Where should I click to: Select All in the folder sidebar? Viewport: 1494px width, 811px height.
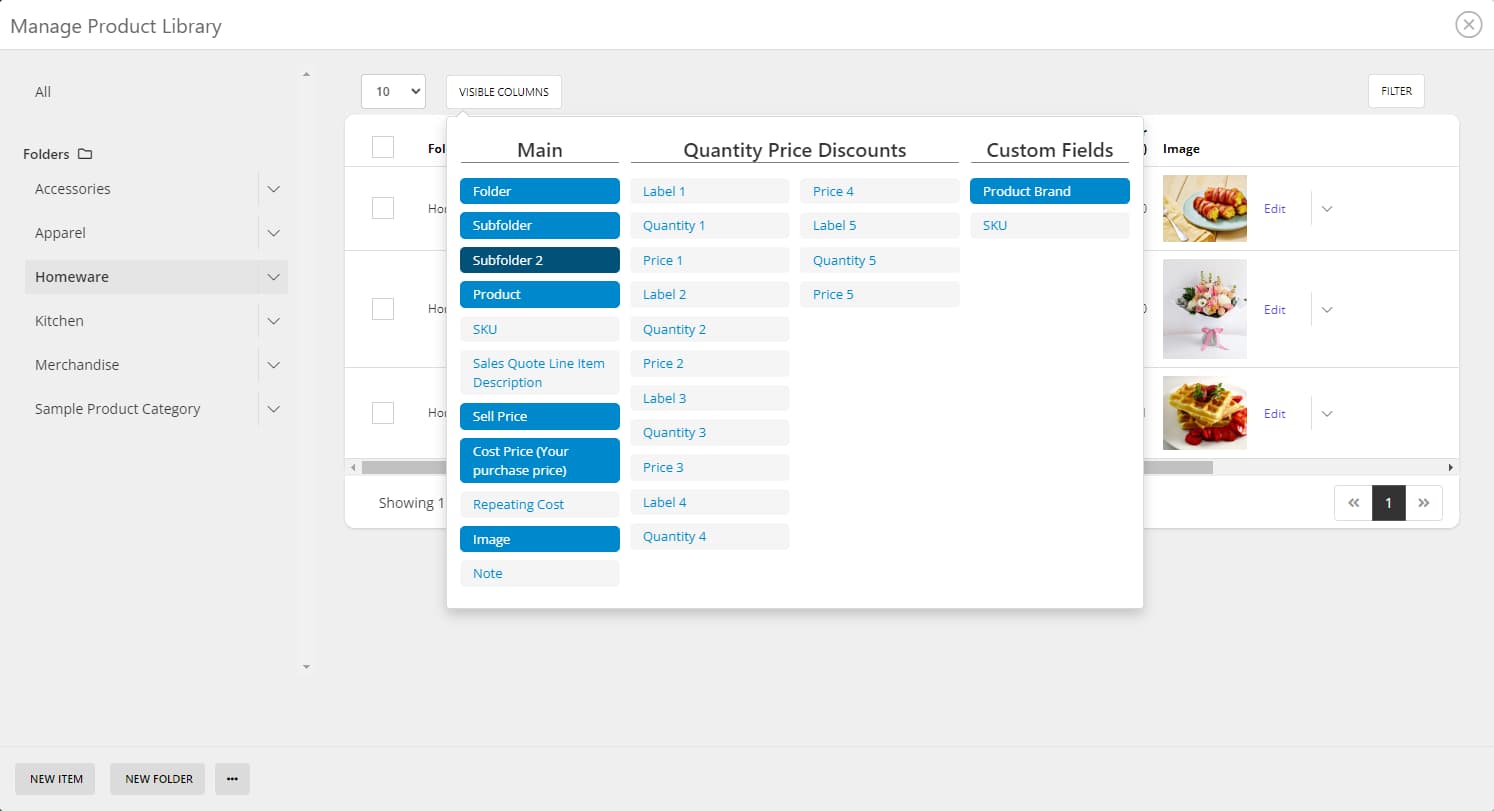point(42,91)
